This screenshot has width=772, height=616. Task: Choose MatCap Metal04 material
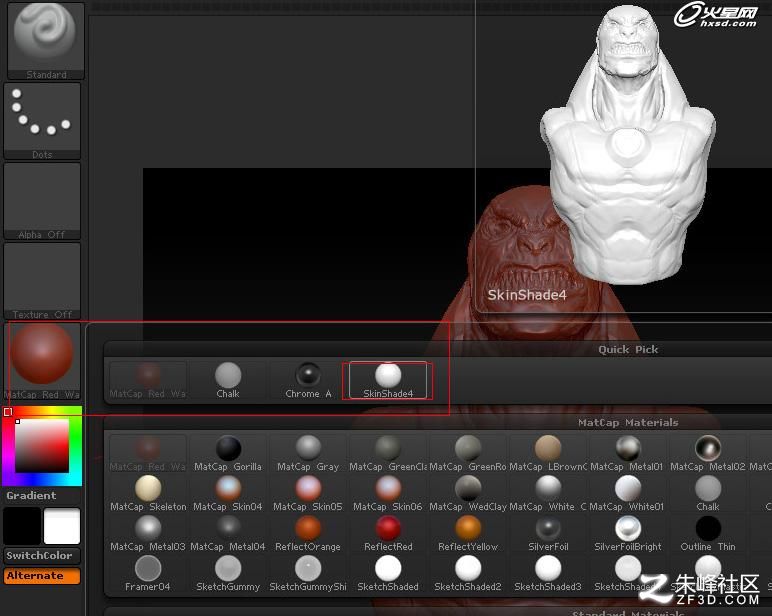[x=228, y=533]
